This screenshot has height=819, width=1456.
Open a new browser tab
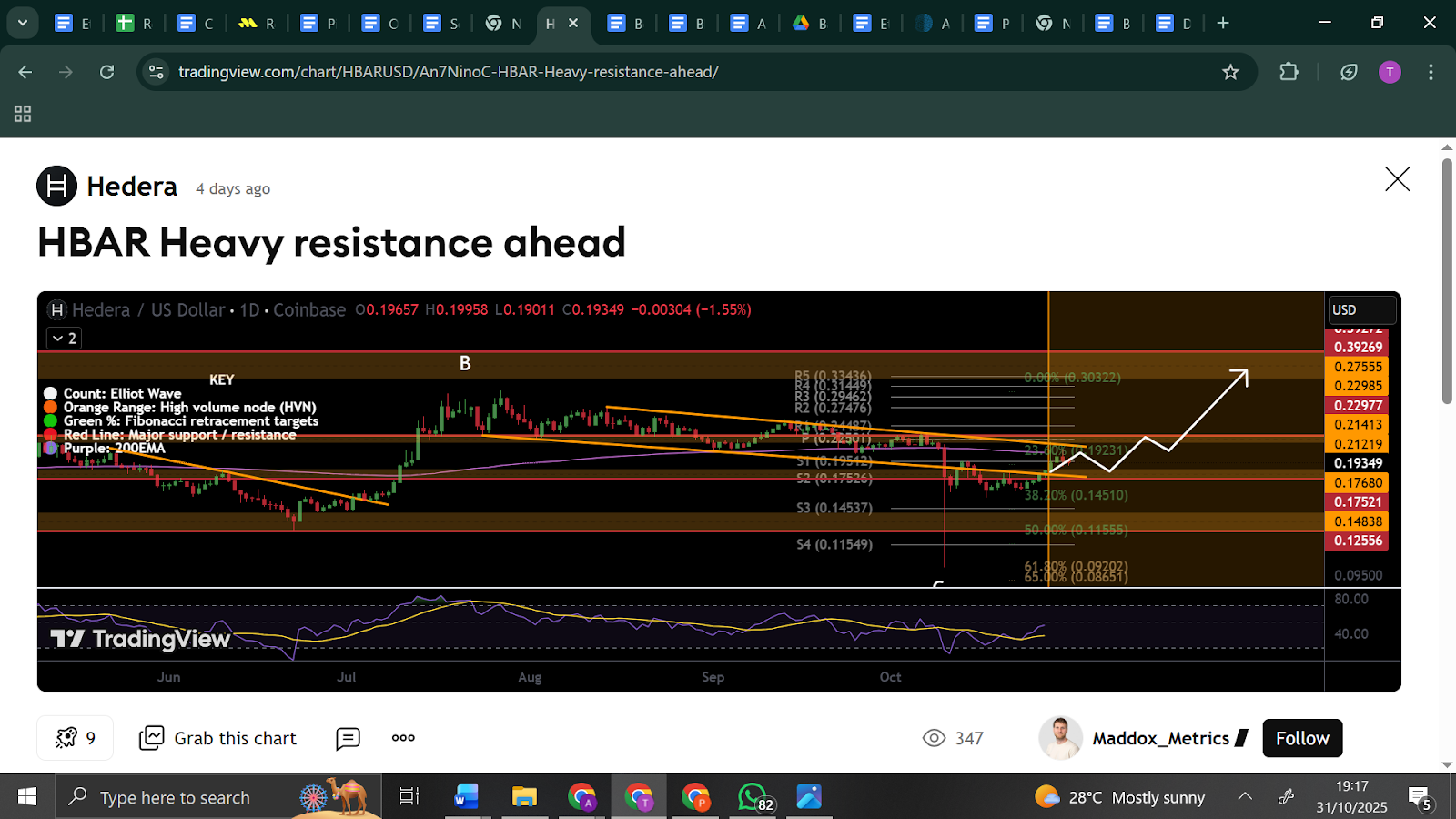pos(1223,23)
